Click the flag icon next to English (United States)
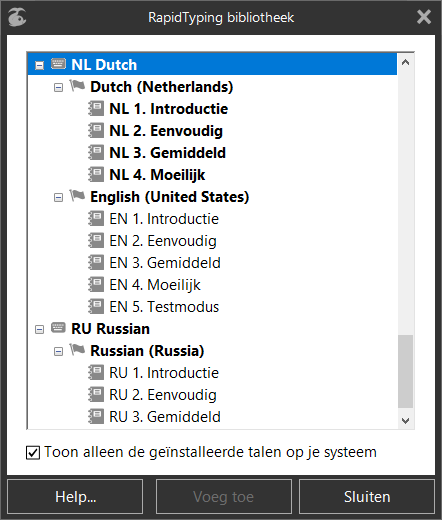Image resolution: width=442 pixels, height=520 pixels. [77, 196]
